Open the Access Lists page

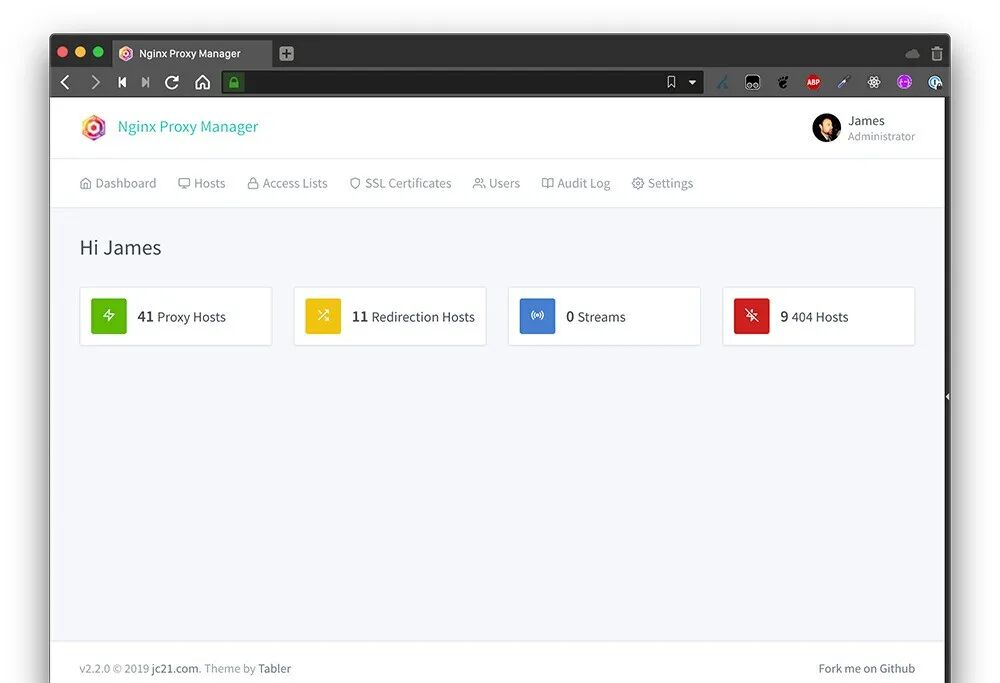click(287, 184)
